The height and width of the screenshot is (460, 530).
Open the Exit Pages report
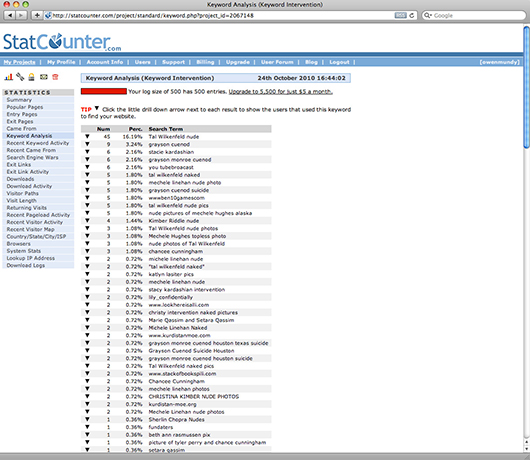(20, 121)
